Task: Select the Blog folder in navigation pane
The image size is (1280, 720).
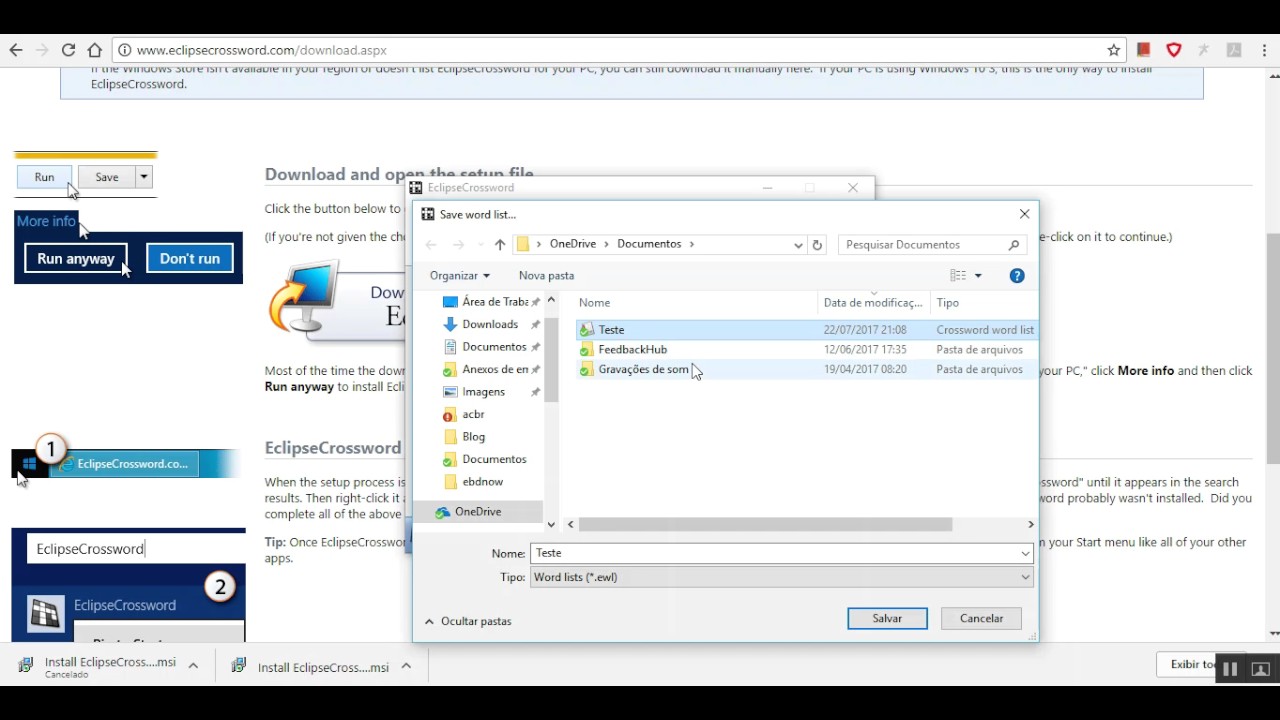Action: 465,437
